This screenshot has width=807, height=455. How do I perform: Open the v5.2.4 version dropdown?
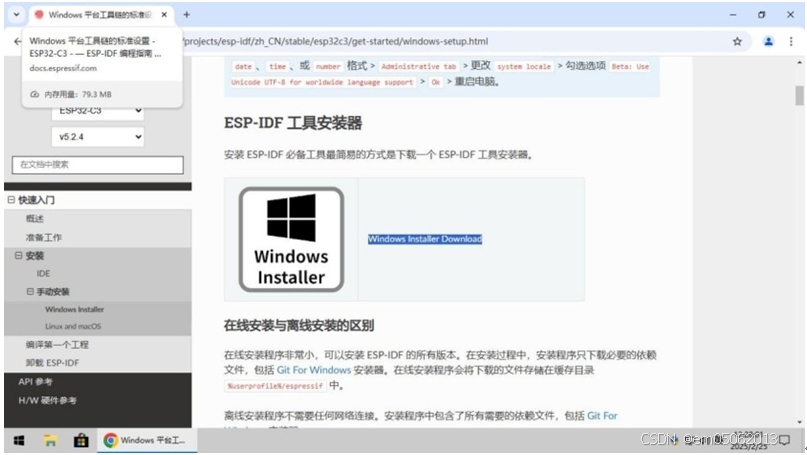click(98, 137)
